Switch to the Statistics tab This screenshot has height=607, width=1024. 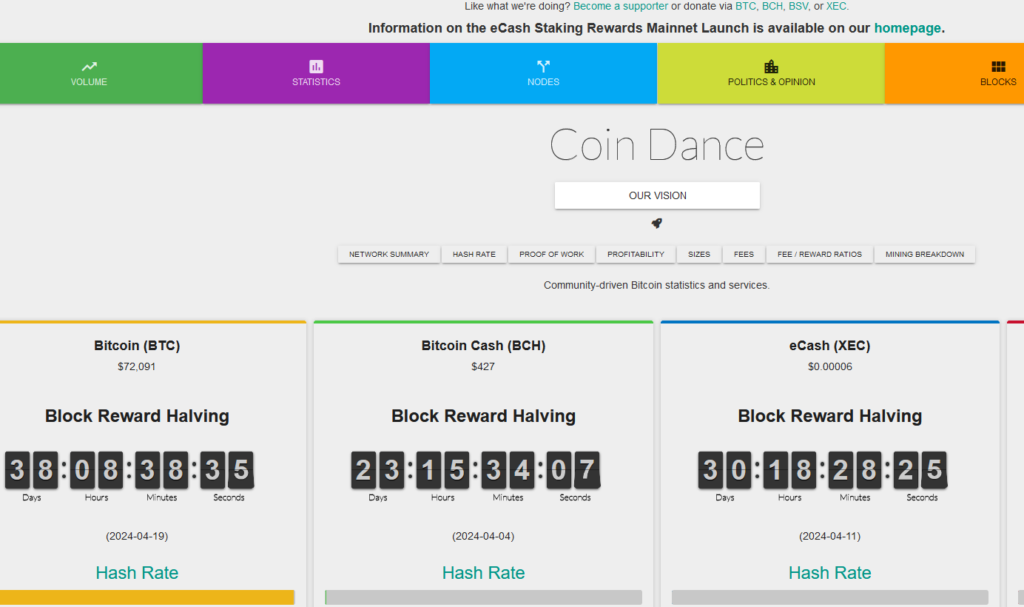click(x=316, y=73)
